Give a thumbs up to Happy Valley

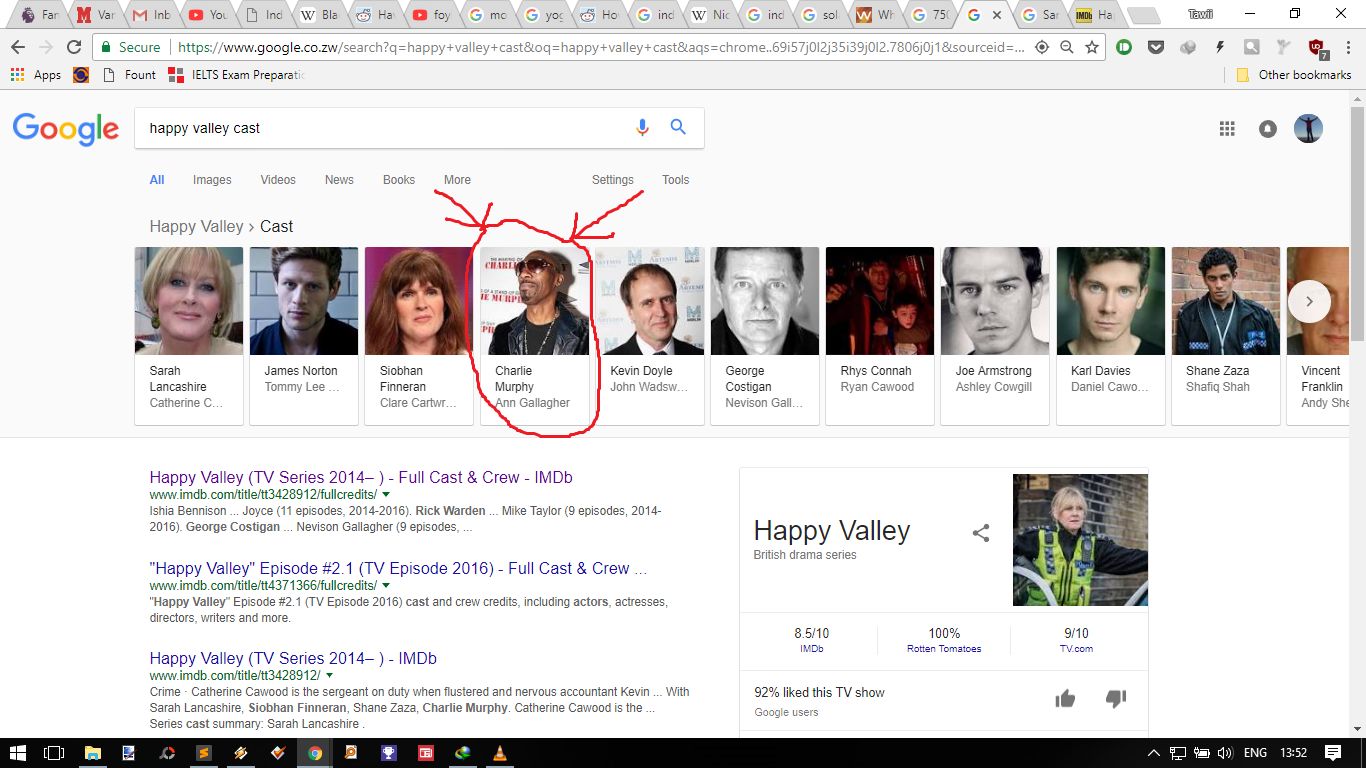click(x=1065, y=699)
